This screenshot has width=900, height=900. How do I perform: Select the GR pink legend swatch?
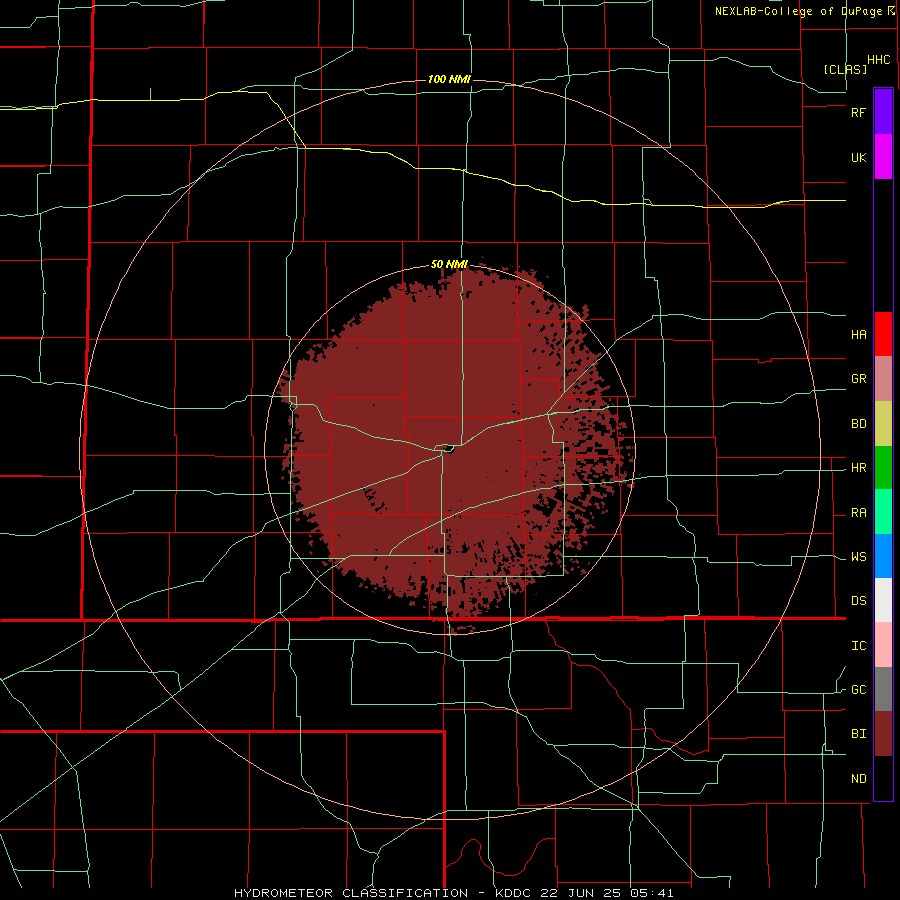tap(883, 379)
